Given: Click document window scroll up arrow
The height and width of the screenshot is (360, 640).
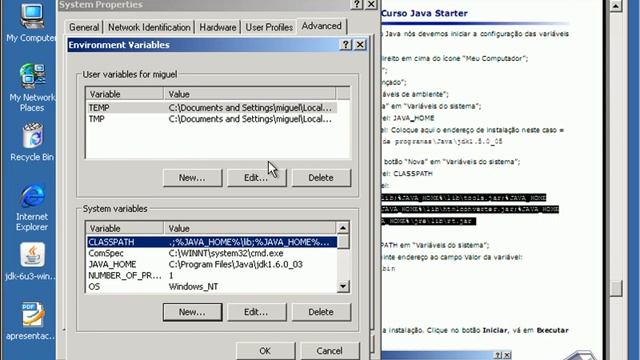Looking at the screenshot, I should (616, 5).
